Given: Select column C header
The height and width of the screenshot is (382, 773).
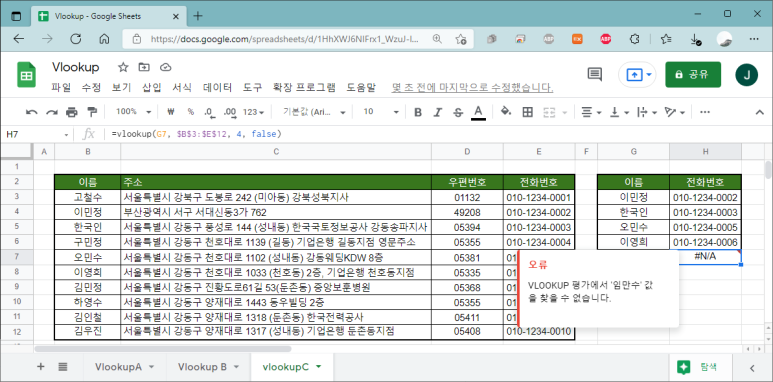Looking at the screenshot, I should pyautogui.click(x=276, y=151).
